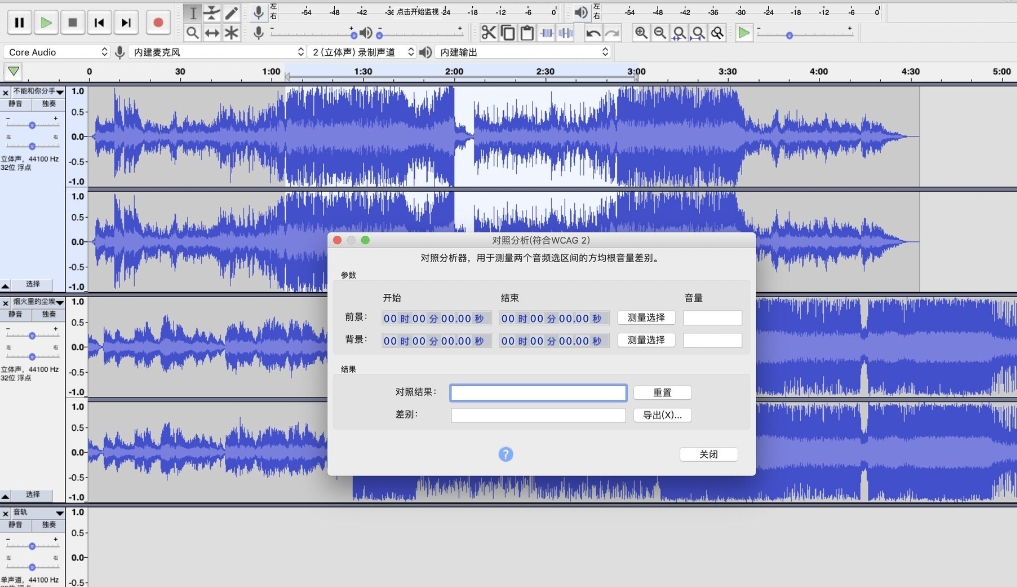Screen dimensions: 1017x587
Task: Toggle the pinned play head triangle
Action: (13, 71)
